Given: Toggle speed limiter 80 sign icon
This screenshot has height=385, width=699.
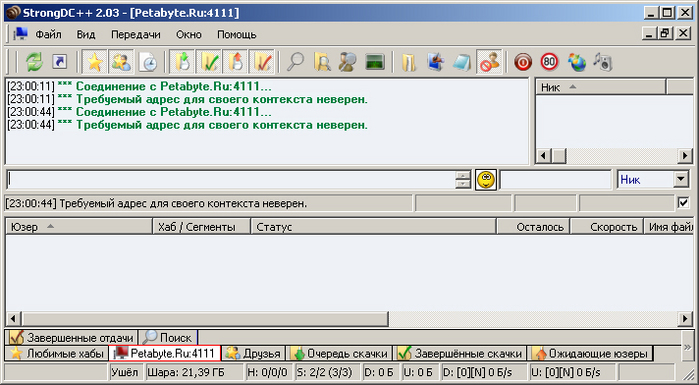Looking at the screenshot, I should click(x=549, y=62).
